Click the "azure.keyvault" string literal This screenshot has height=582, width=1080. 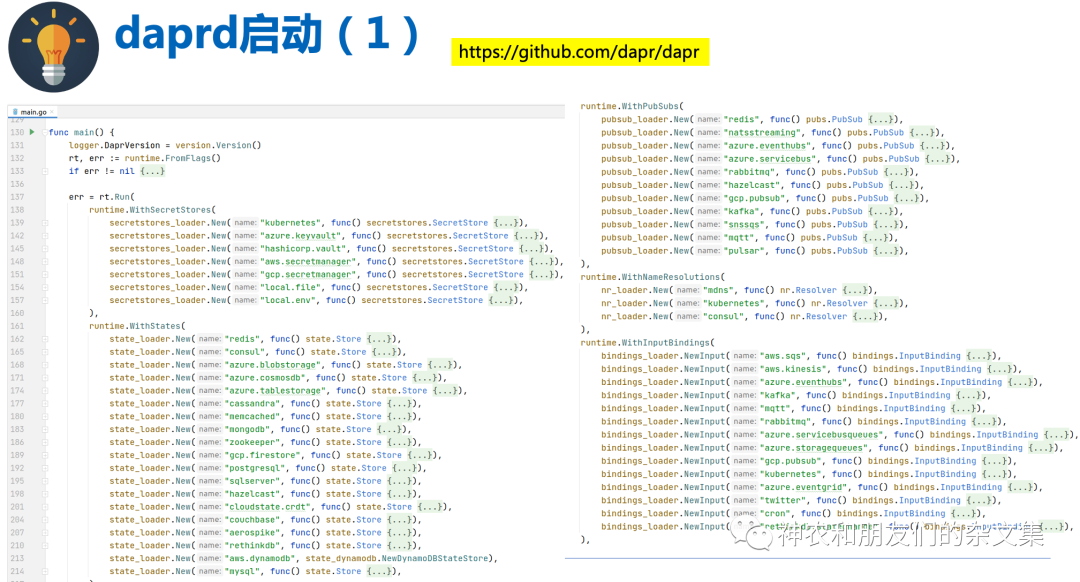point(300,236)
